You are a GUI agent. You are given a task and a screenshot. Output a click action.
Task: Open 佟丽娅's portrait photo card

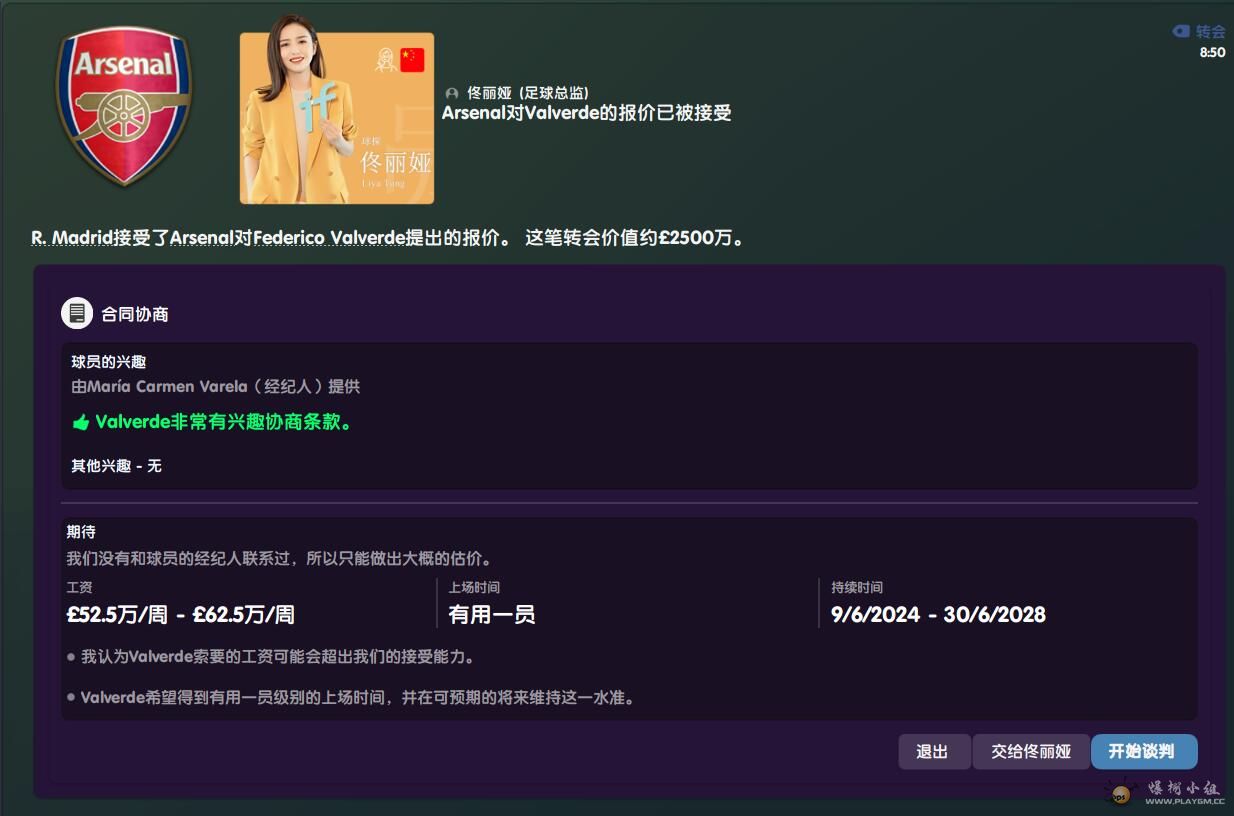(337, 118)
